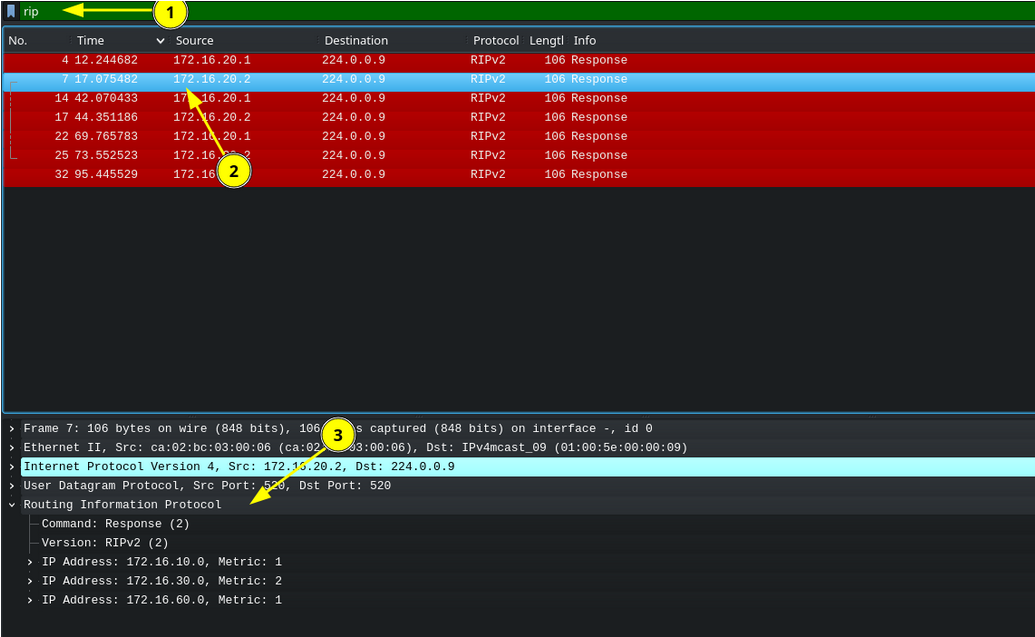This screenshot has height=637, width=1035.
Task: Select packet 14 at time 42.070433
Action: (300, 98)
